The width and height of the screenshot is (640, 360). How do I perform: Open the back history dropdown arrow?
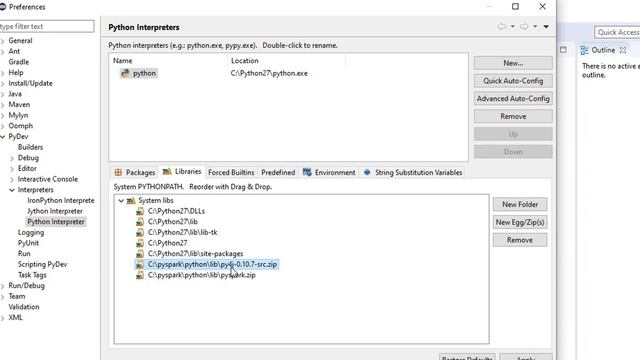(x=513, y=27)
